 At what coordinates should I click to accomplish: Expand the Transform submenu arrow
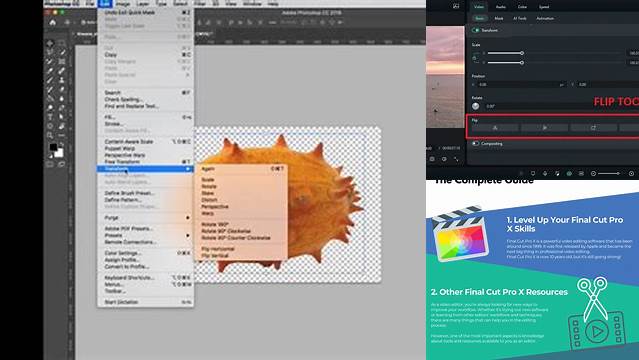point(188,169)
